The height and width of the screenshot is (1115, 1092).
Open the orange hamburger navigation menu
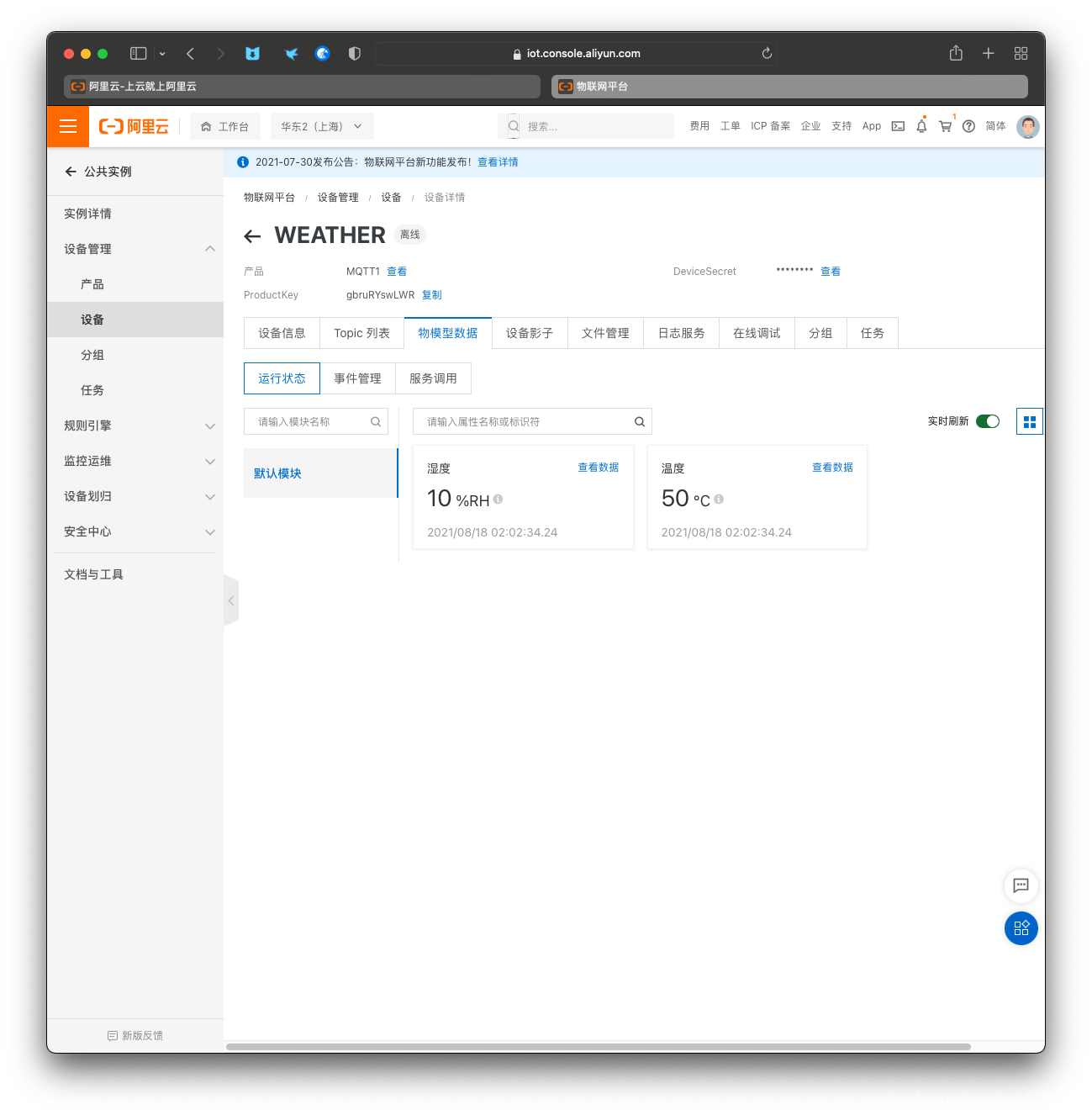click(68, 127)
